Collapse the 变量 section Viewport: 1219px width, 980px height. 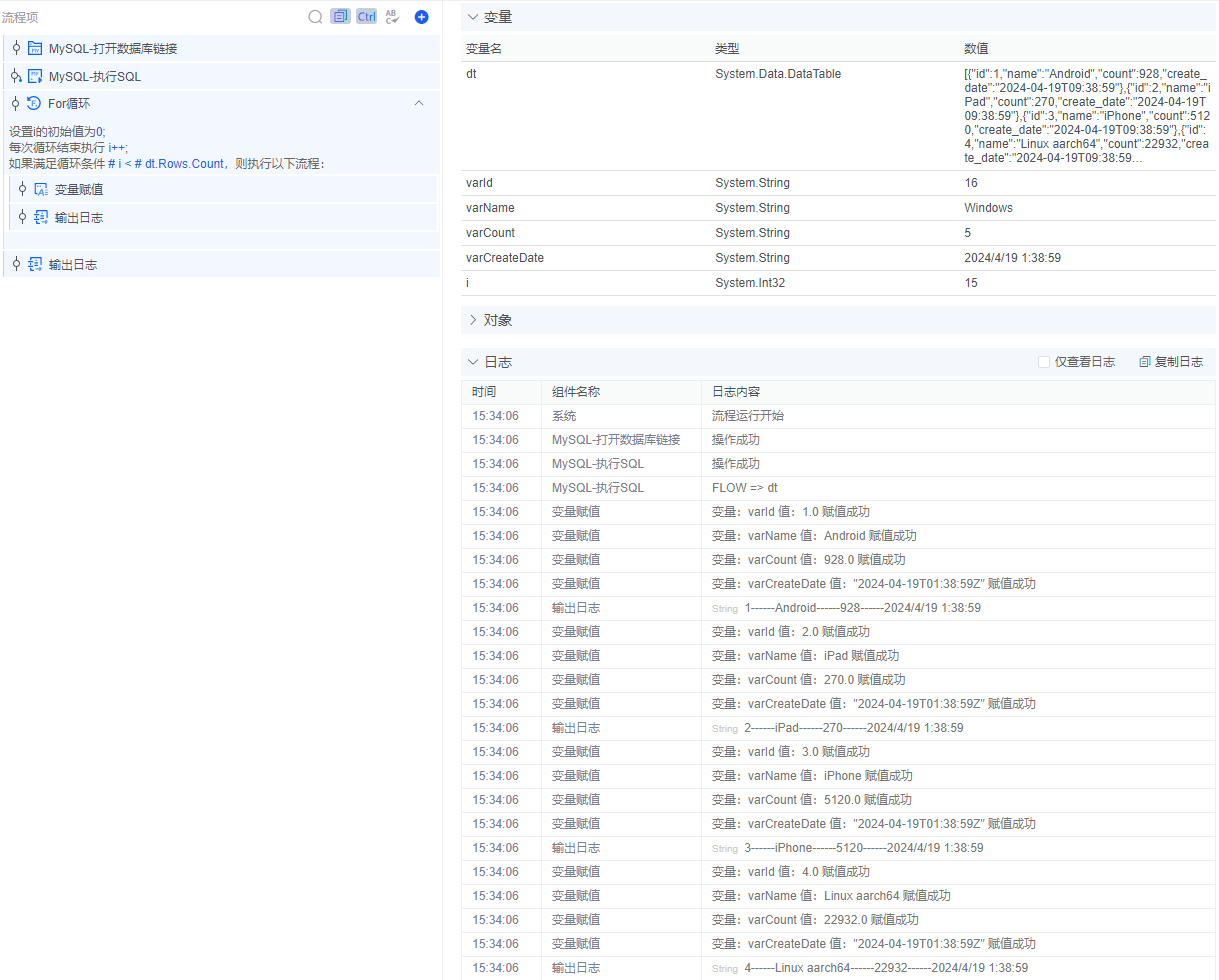click(473, 17)
